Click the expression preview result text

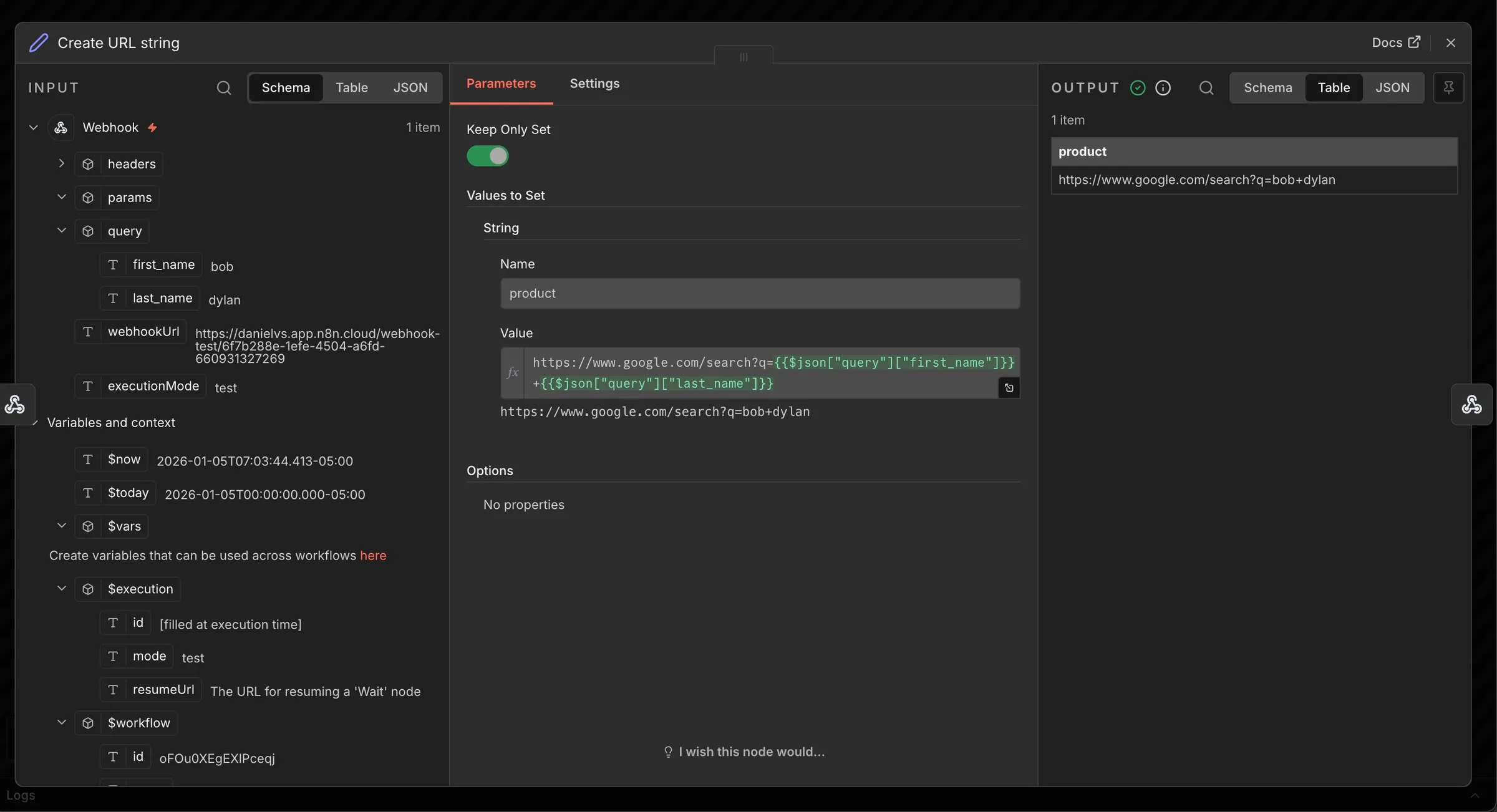655,412
